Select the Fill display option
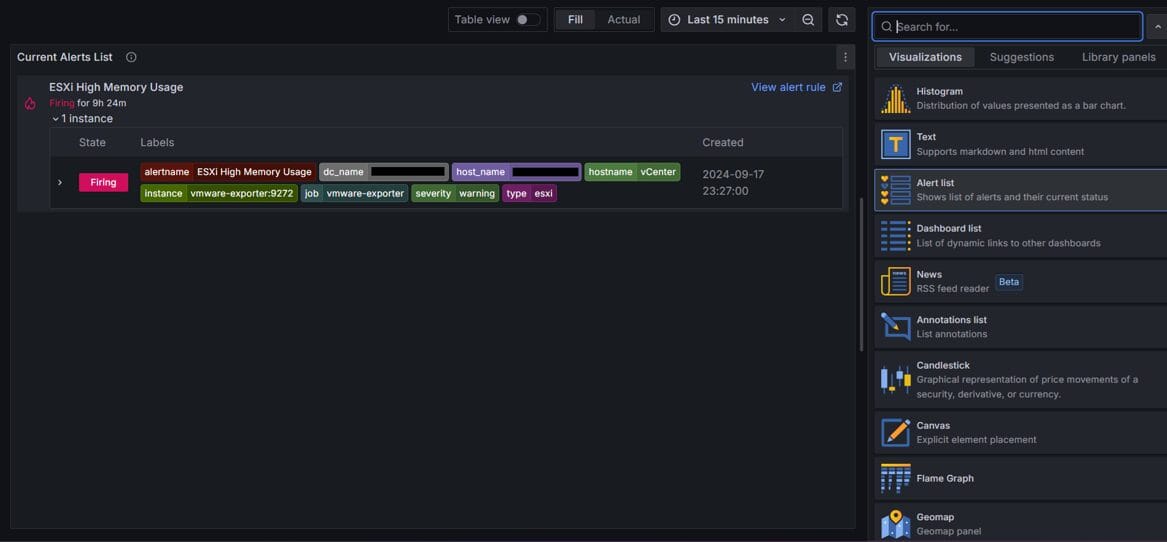The height and width of the screenshot is (542, 1167). click(x=575, y=20)
